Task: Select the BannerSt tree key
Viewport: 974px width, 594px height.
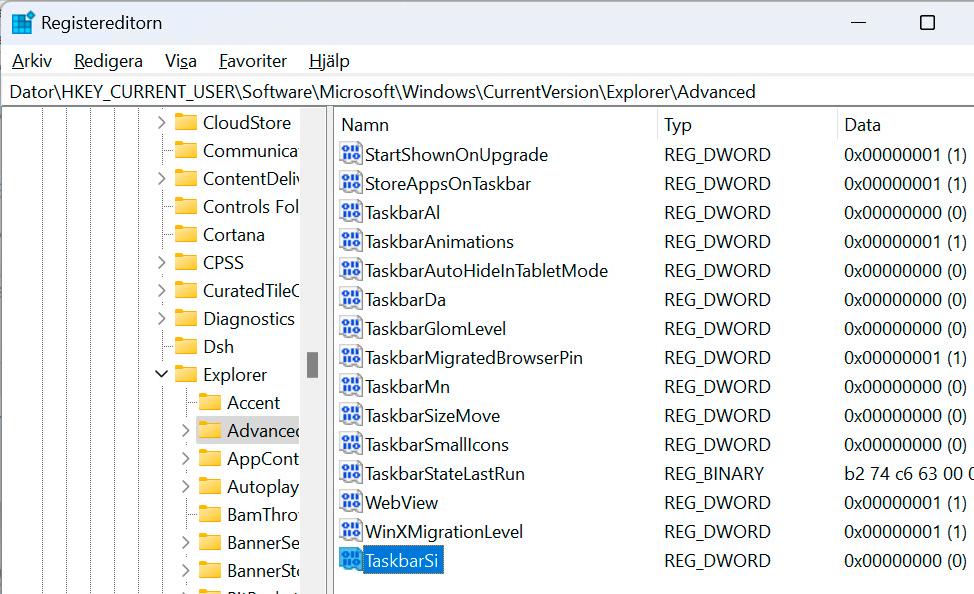Action: [263, 570]
